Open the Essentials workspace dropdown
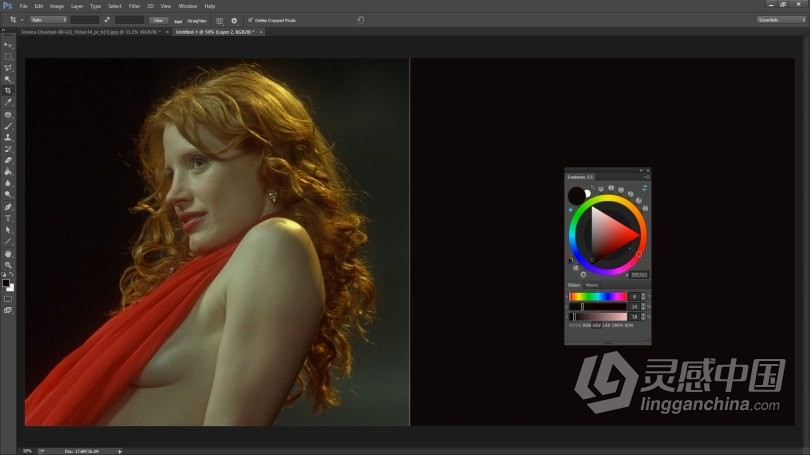Screen dimensions: 810x455 [x=781, y=20]
